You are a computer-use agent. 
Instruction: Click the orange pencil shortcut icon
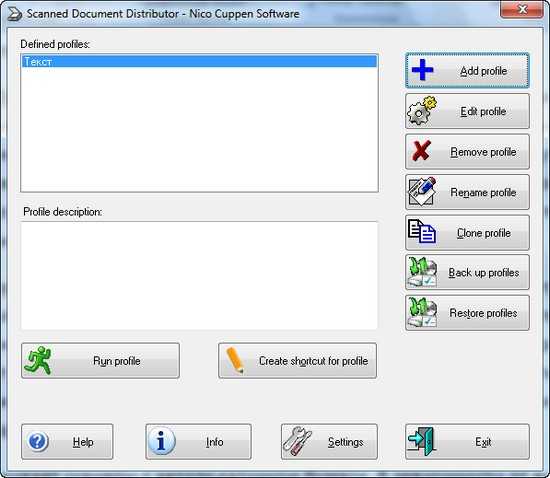[x=235, y=361]
